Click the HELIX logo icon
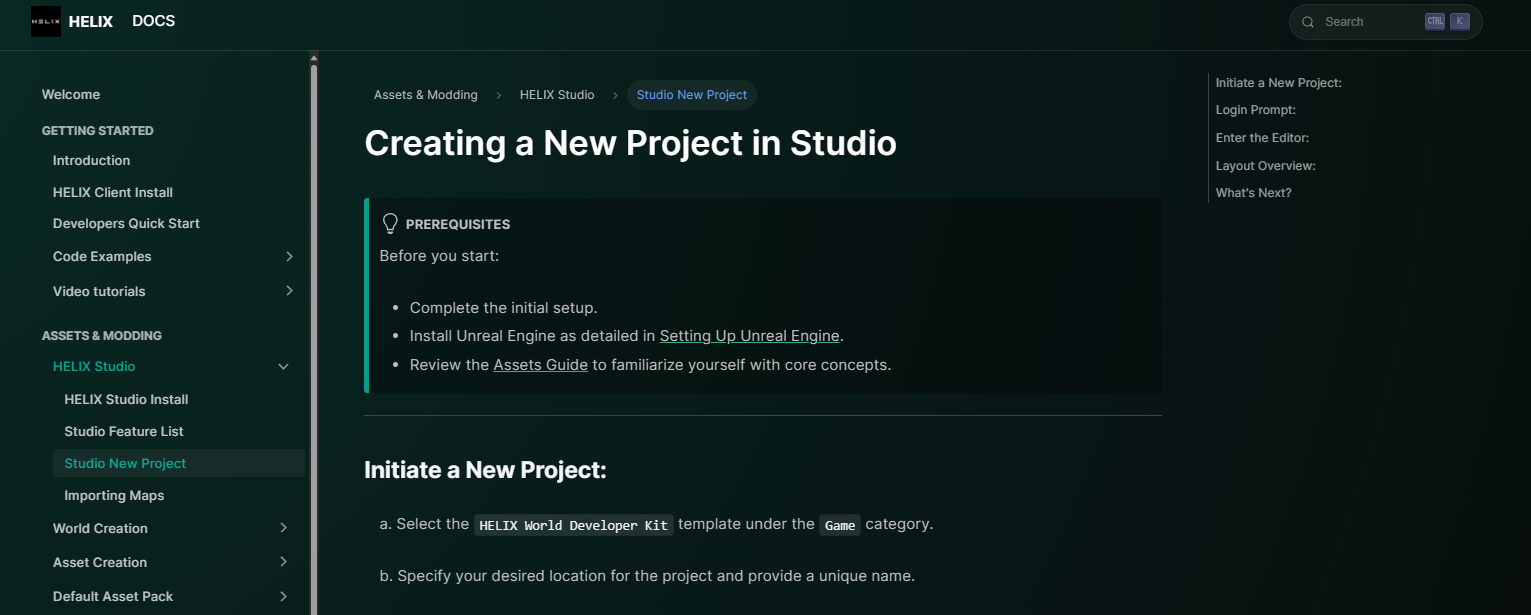The height and width of the screenshot is (615, 1531). click(x=46, y=21)
